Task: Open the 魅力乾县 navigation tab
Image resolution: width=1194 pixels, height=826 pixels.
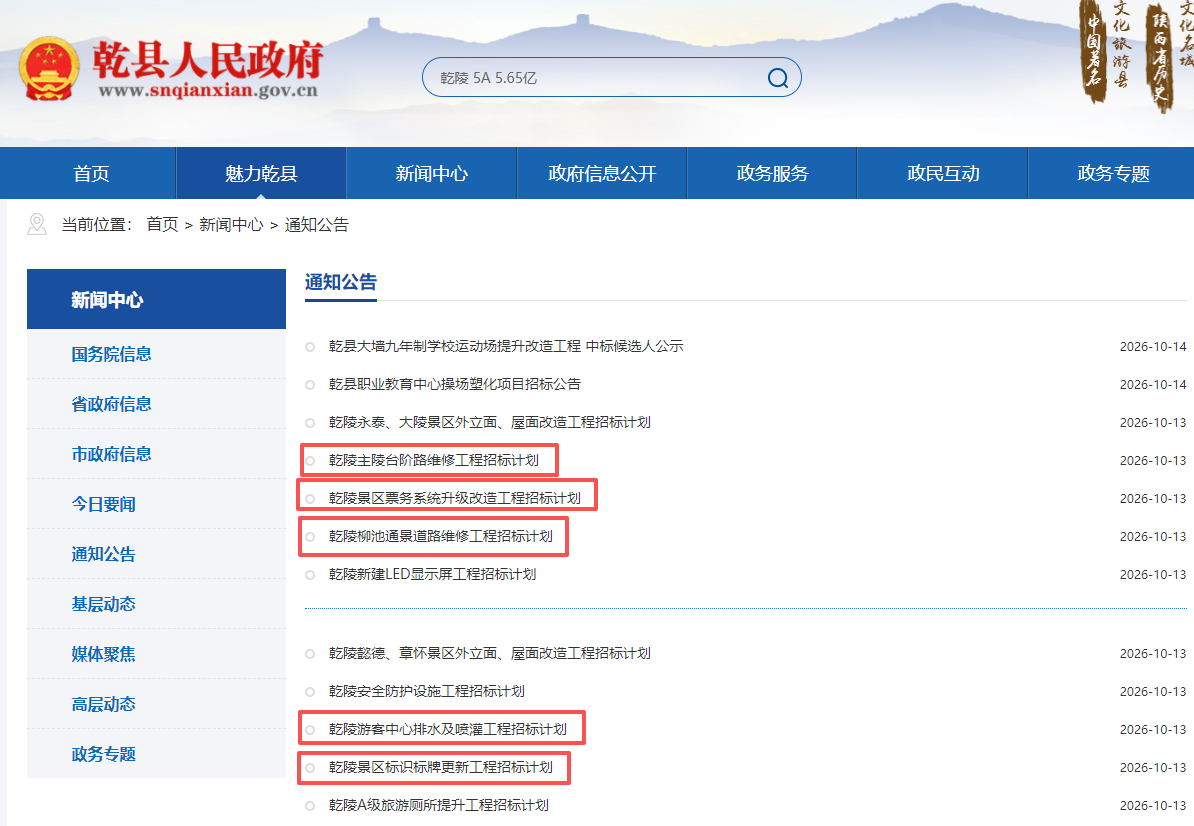Action: [261, 174]
